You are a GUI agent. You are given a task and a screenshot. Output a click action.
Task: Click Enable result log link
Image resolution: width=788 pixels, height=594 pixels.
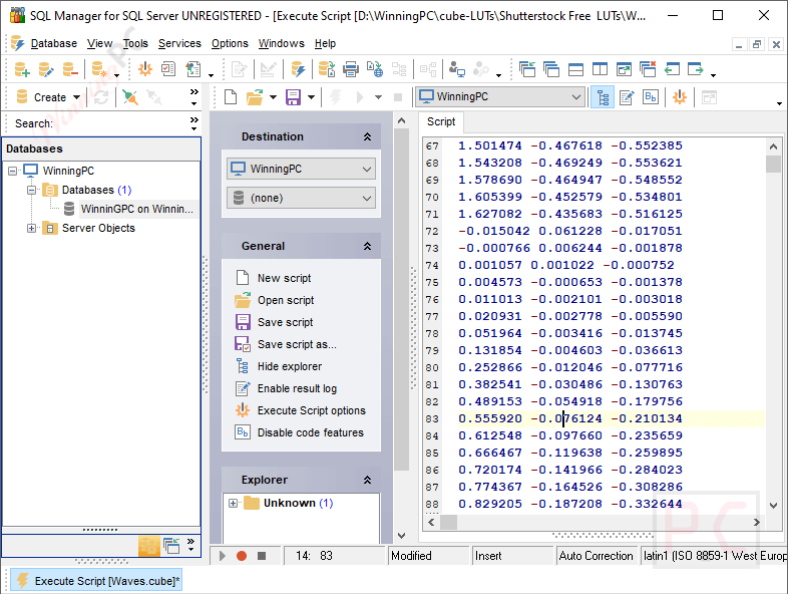pos(297,388)
